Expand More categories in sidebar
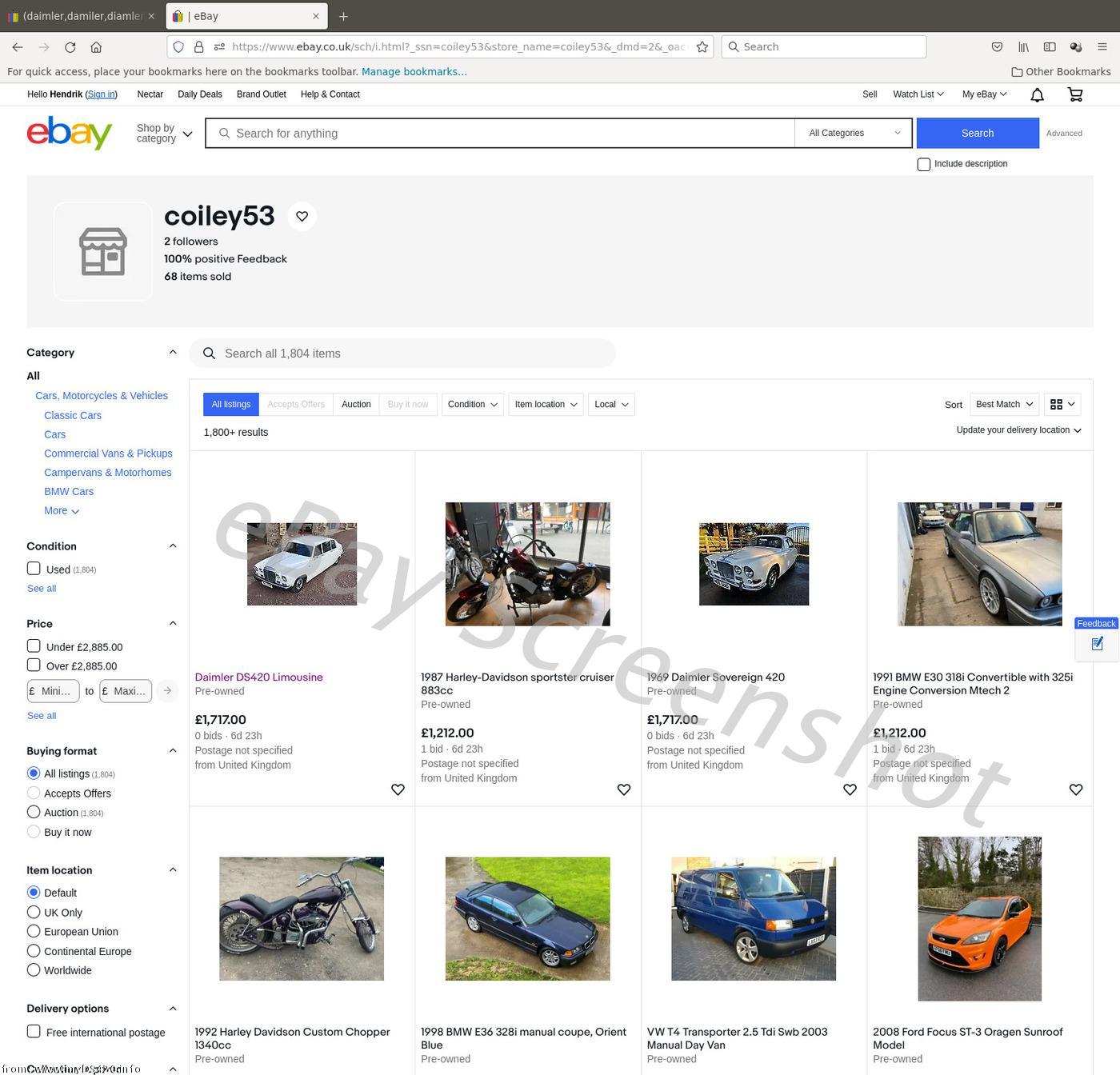Screen dimensions: 1120x1075 click(x=62, y=511)
